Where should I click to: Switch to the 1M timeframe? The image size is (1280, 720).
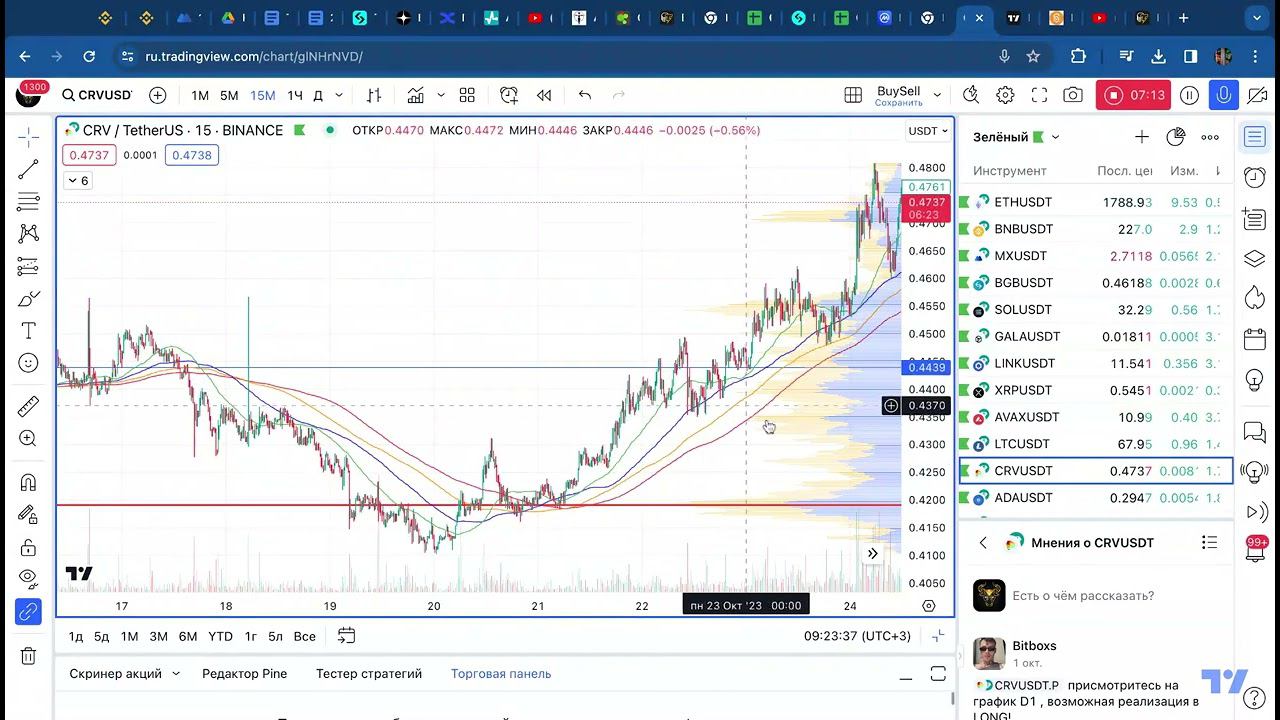point(200,95)
